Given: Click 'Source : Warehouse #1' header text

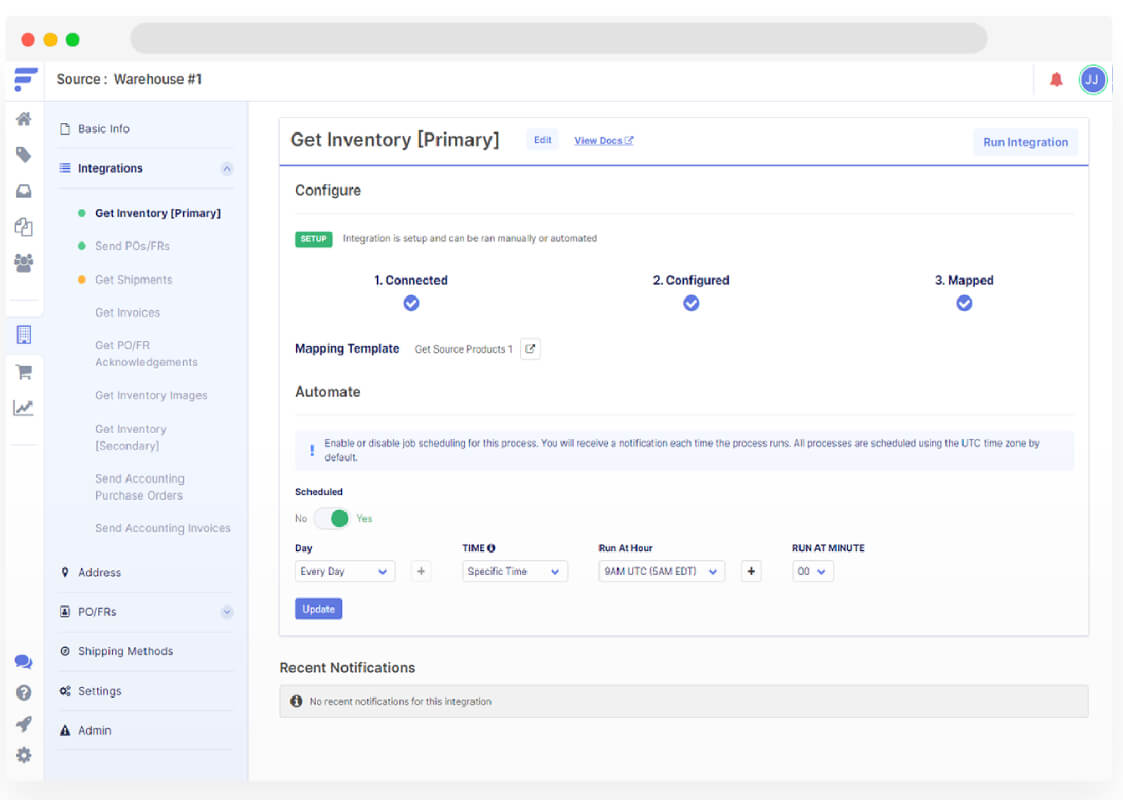Looking at the screenshot, I should [x=129, y=79].
